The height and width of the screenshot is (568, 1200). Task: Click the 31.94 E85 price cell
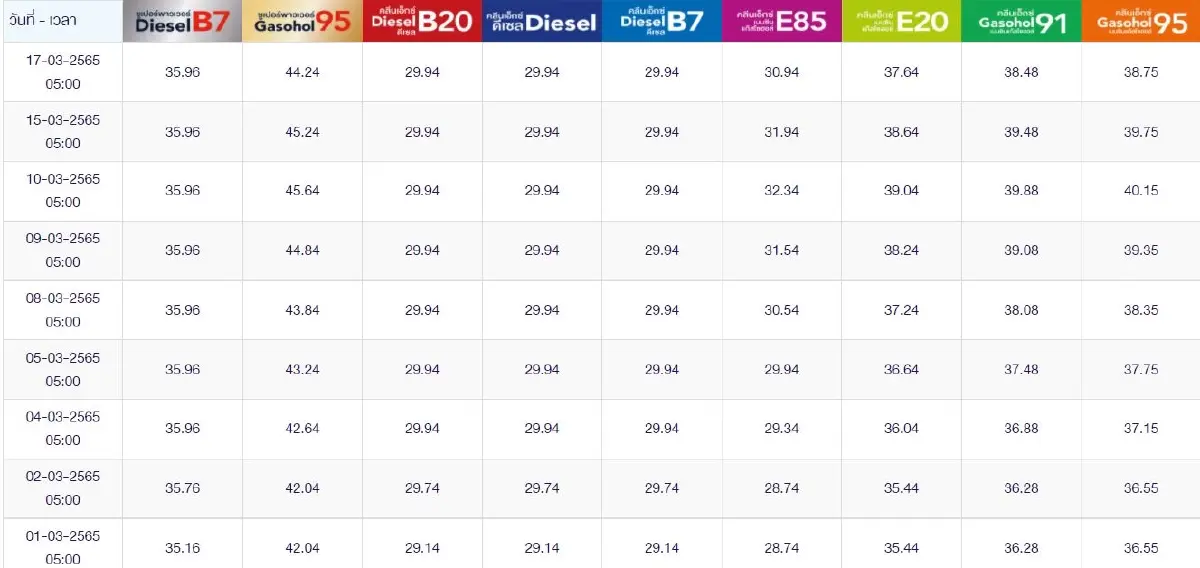(782, 132)
